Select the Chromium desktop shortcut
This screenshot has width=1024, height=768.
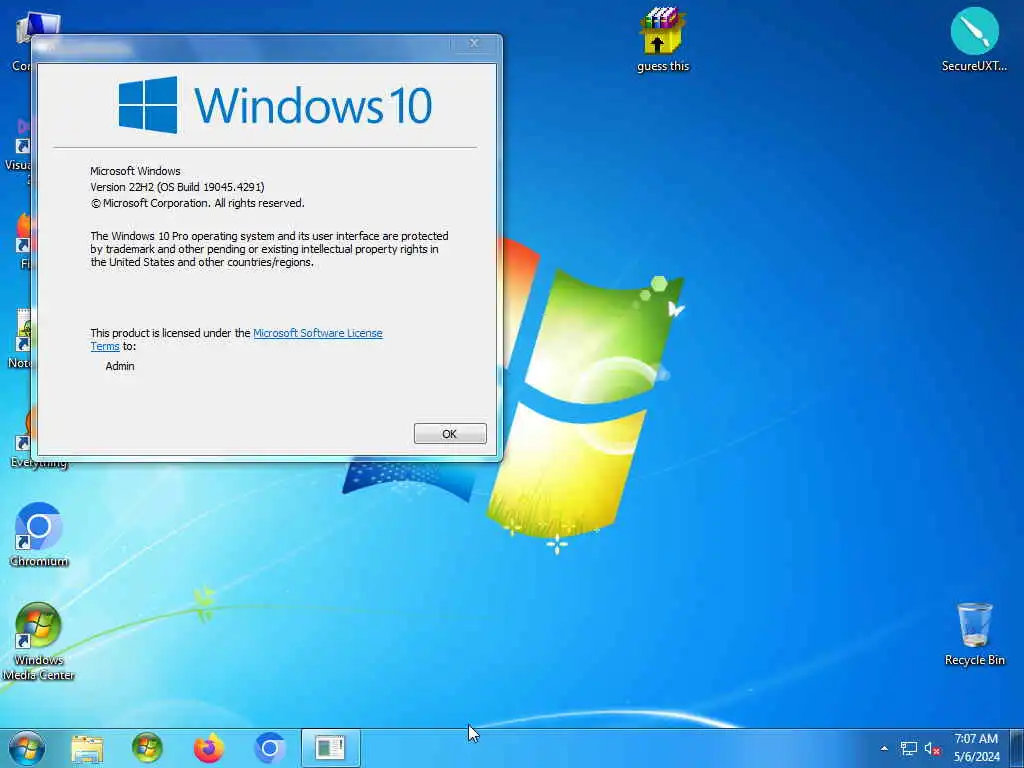pos(39,534)
